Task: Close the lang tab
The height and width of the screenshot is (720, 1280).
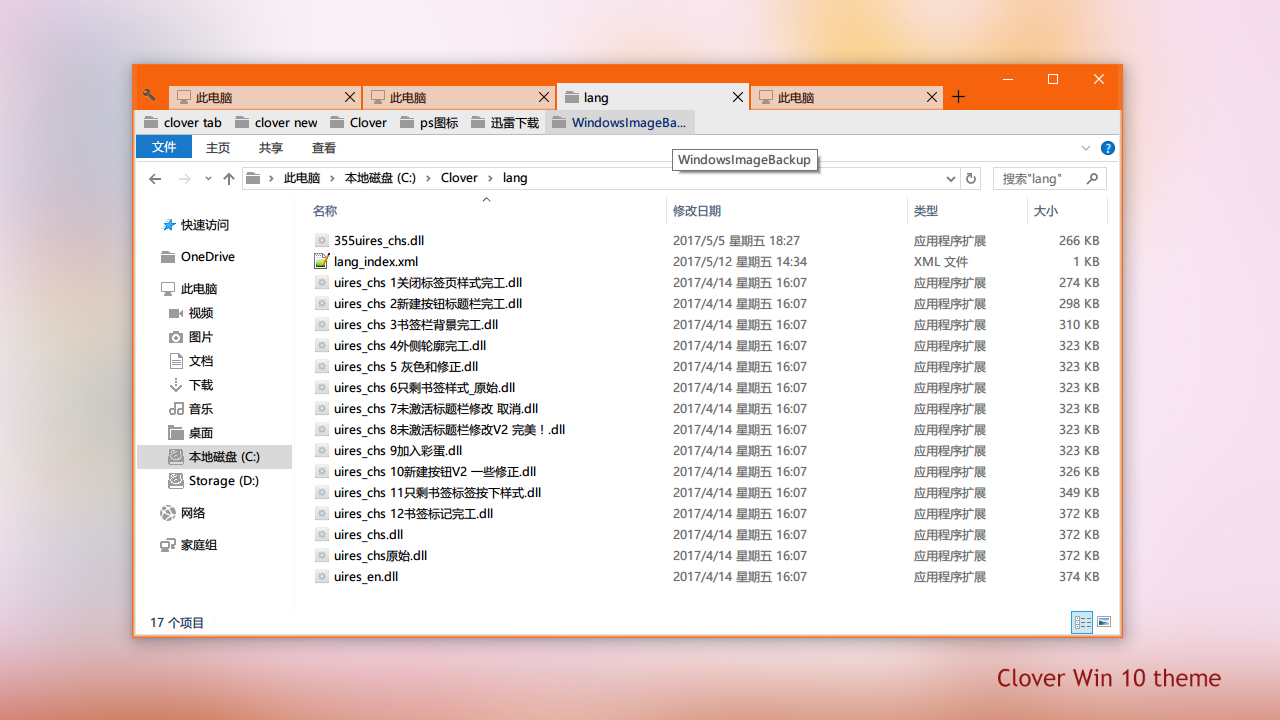Action: [x=738, y=97]
